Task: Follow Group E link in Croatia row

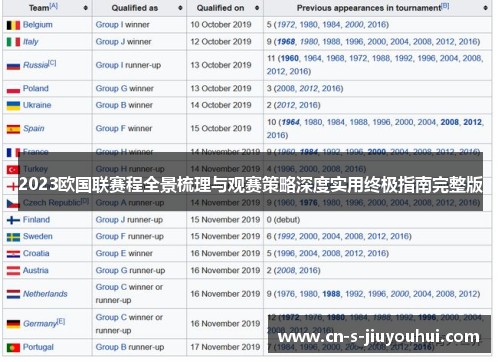Action: (111, 253)
